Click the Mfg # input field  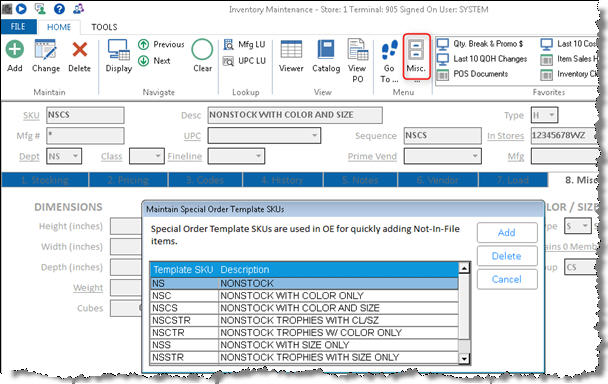85,136
